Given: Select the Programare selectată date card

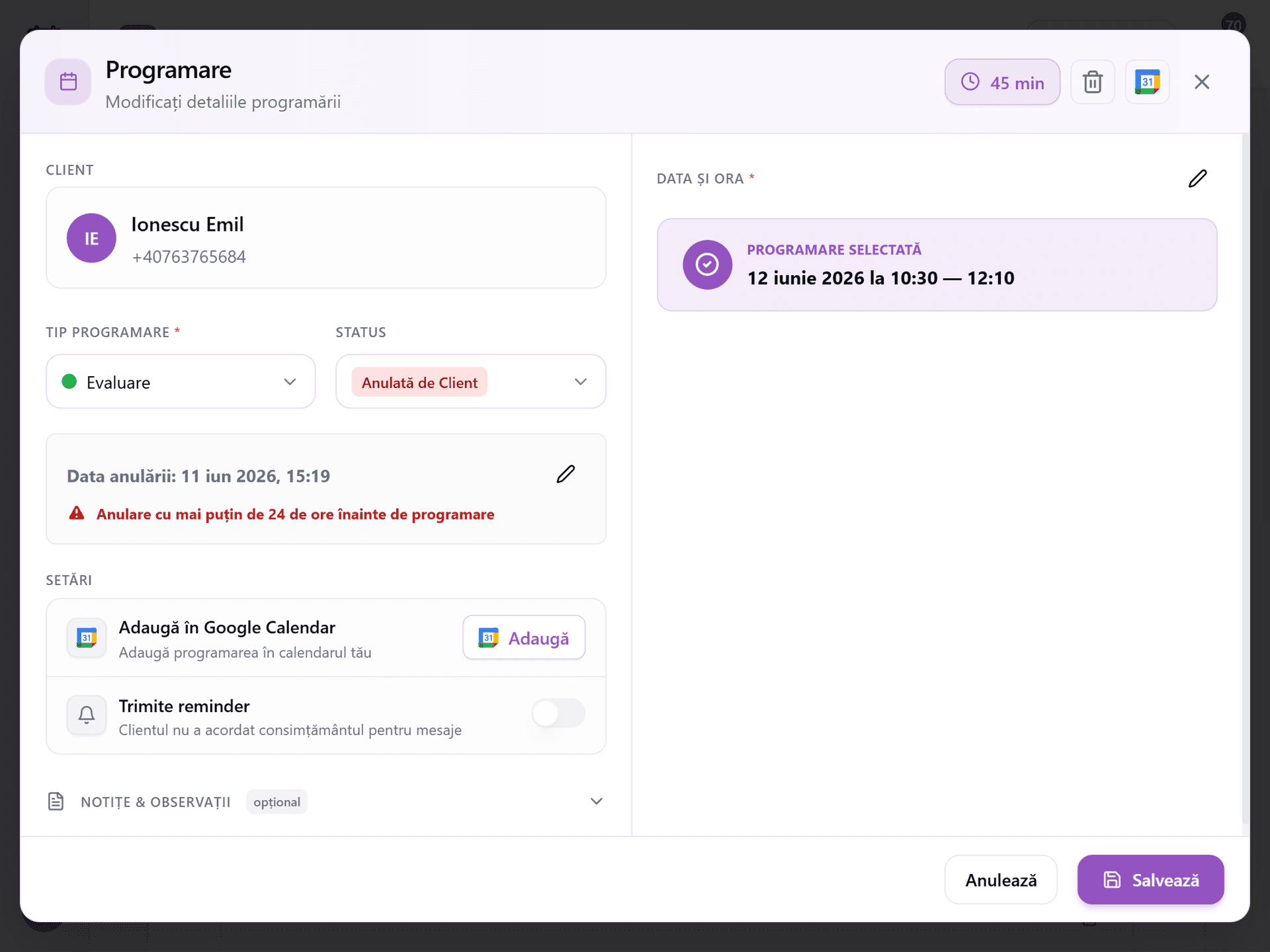Looking at the screenshot, I should (x=937, y=264).
